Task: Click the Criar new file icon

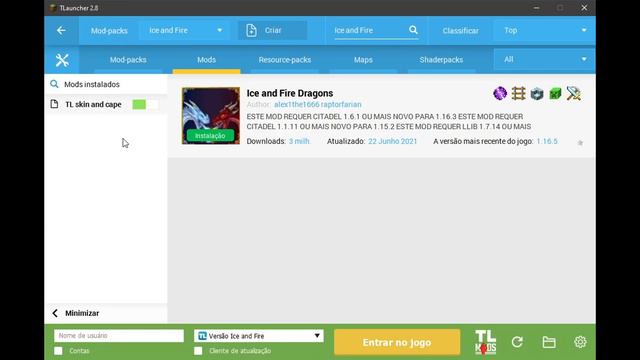Action: point(251,30)
